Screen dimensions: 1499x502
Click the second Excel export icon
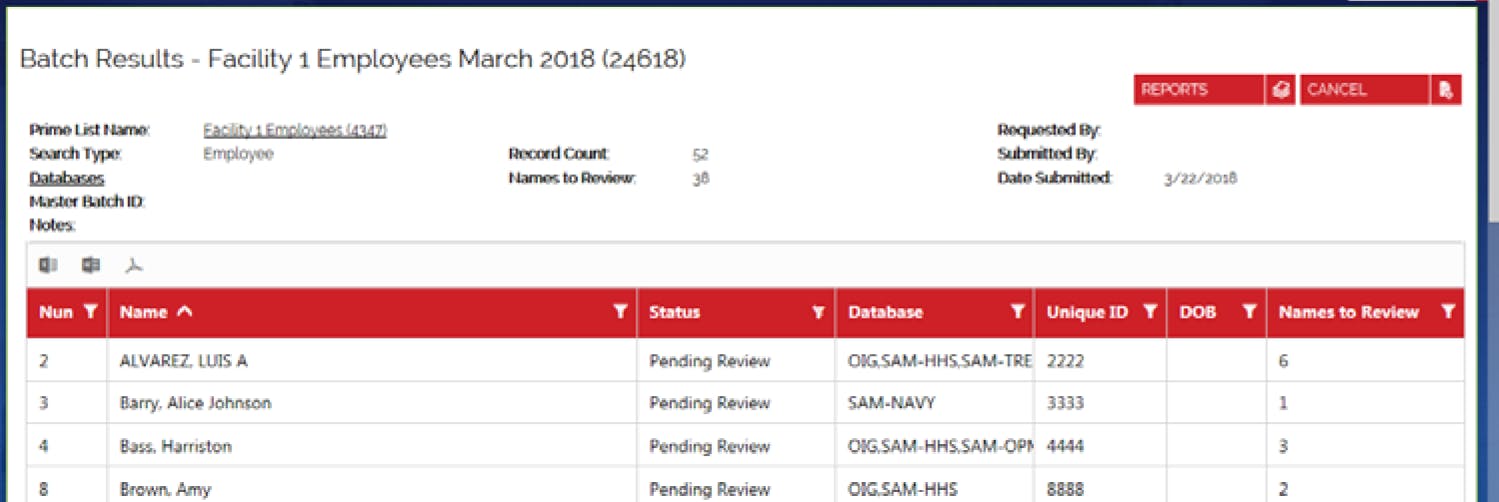click(x=91, y=265)
